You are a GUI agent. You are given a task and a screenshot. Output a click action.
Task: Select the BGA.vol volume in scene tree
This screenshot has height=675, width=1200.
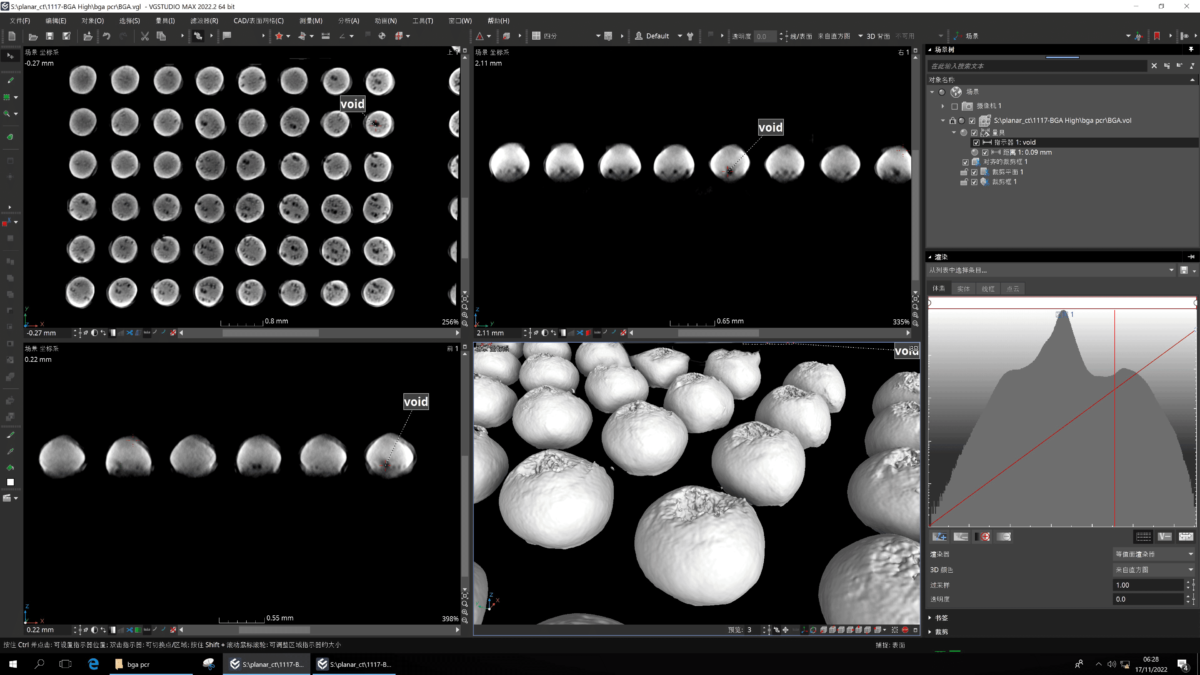click(x=1062, y=120)
